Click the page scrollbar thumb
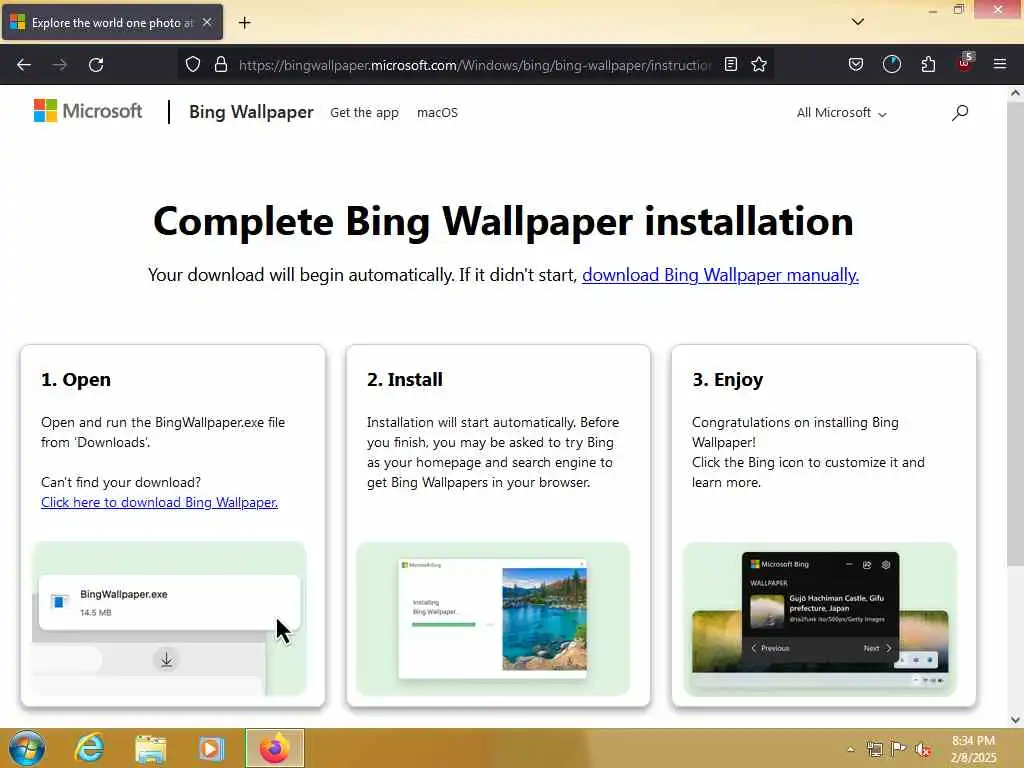 point(1015,333)
